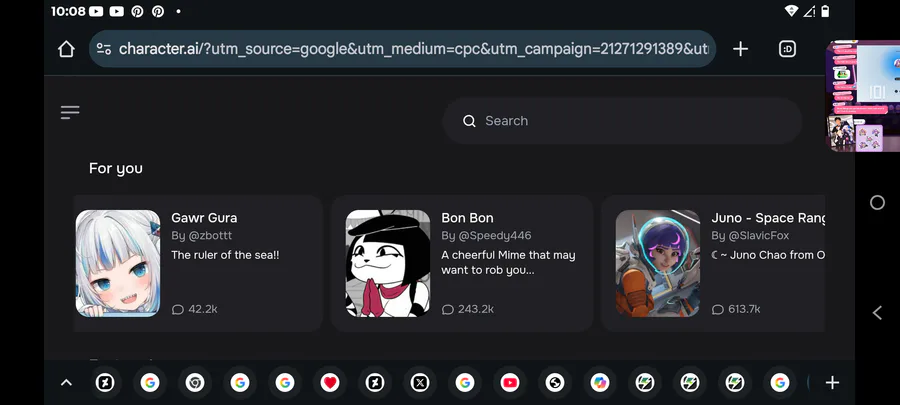Select creator By @zbottt

pyautogui.click(x=201, y=236)
